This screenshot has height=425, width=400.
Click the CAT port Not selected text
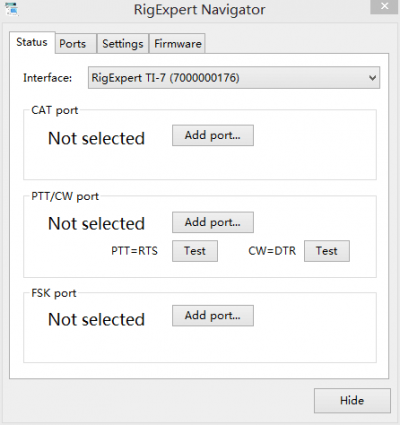[96, 138]
